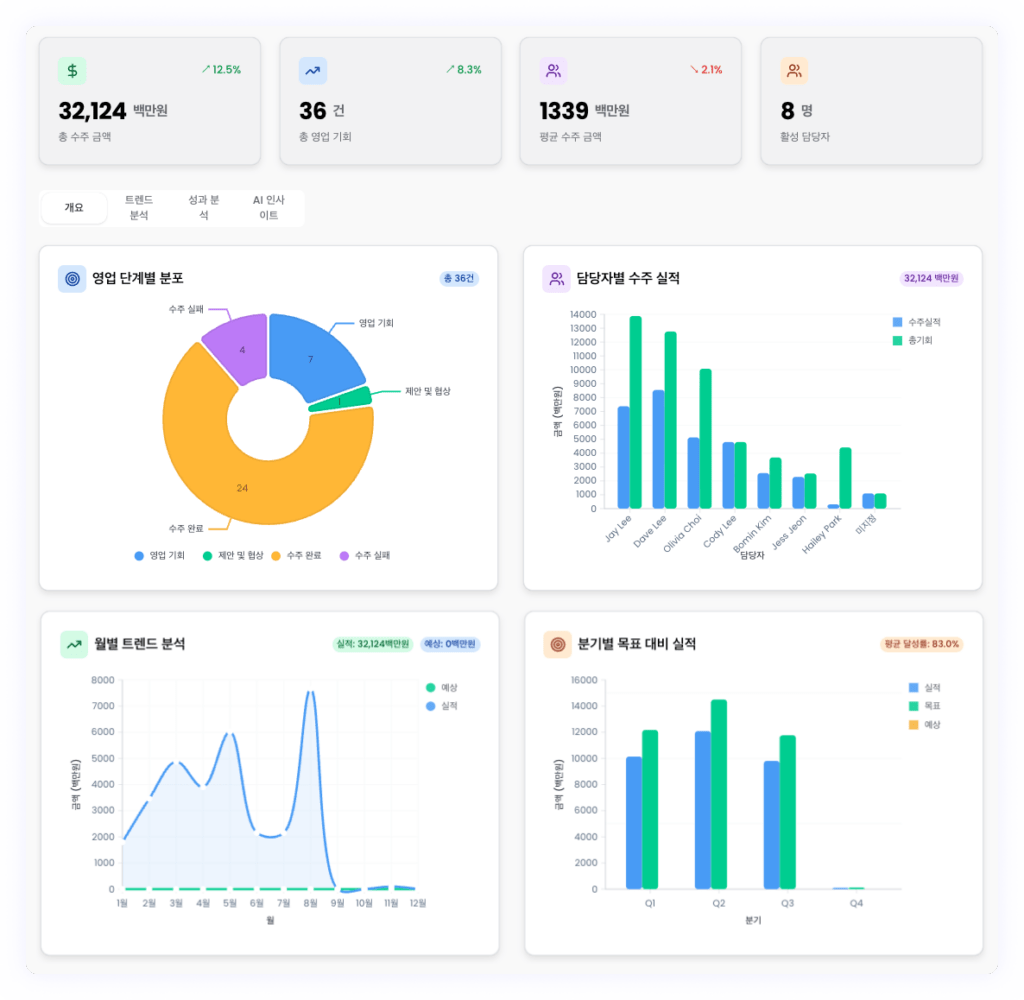
Task: Click the target icon beside 분기별 목표 대비 실적
Action: tap(557, 645)
